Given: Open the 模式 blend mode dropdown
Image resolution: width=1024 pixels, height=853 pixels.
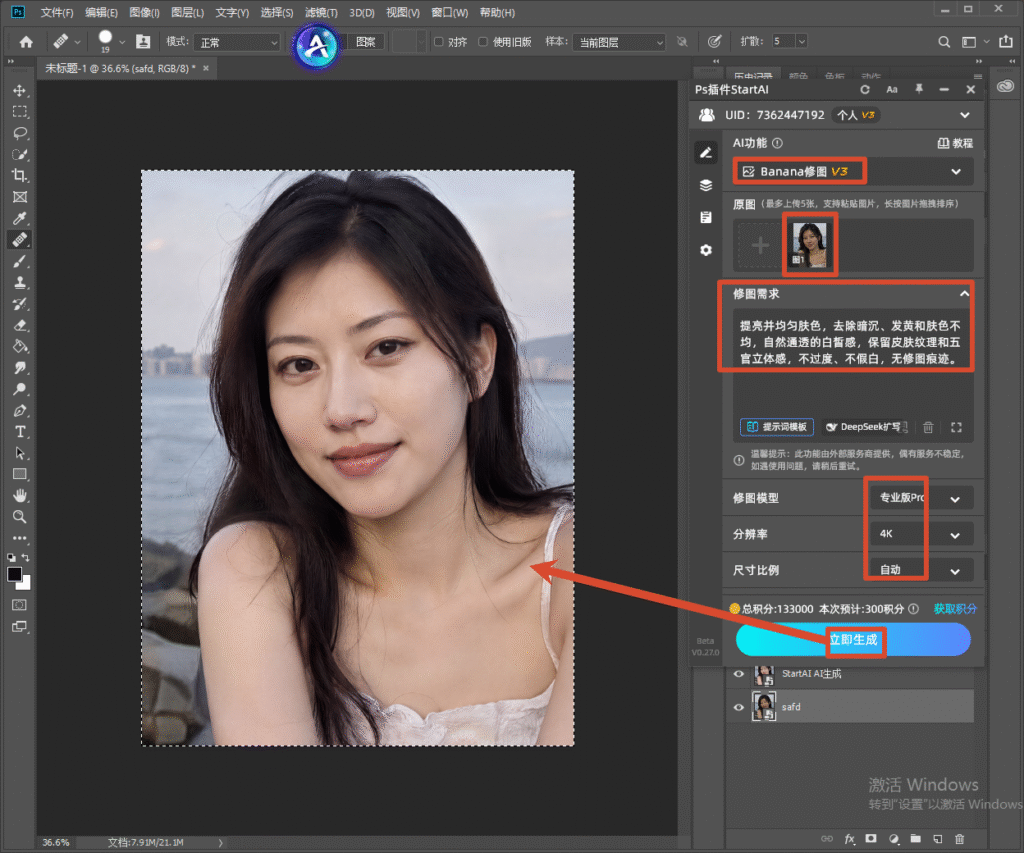Looking at the screenshot, I should (x=238, y=42).
